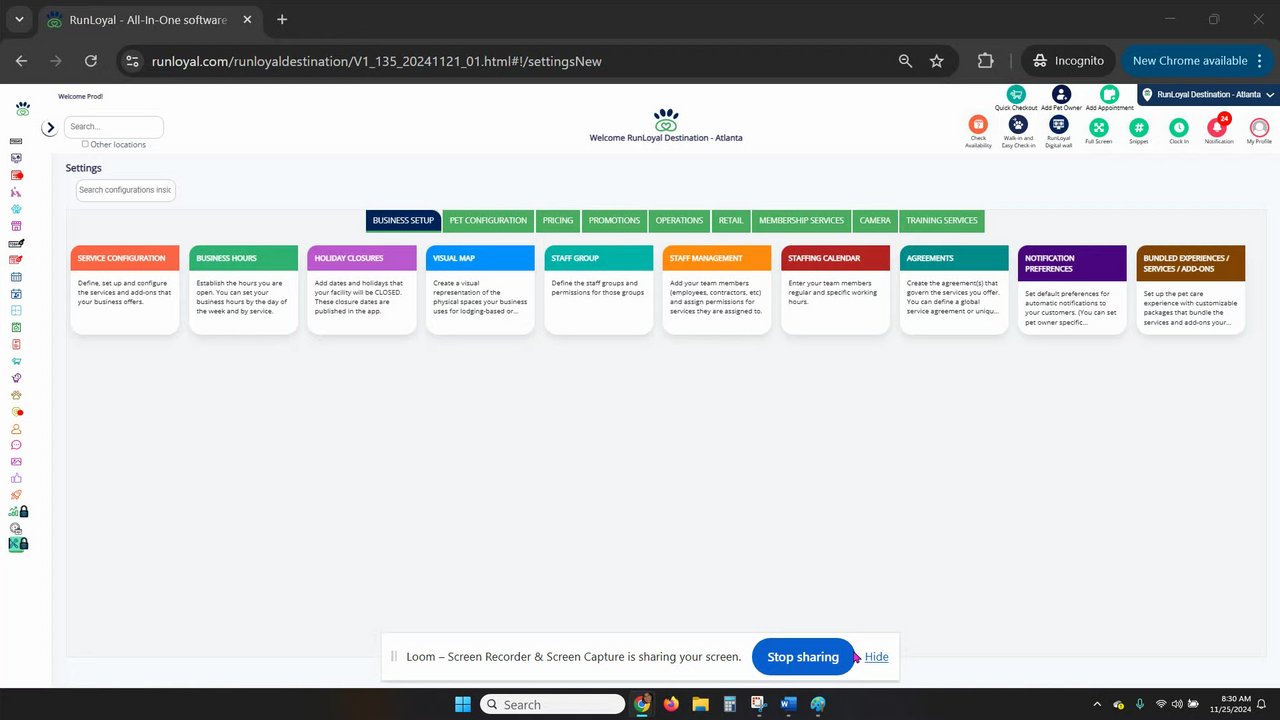
Task: Go back to previous page
Action: (x=22, y=61)
